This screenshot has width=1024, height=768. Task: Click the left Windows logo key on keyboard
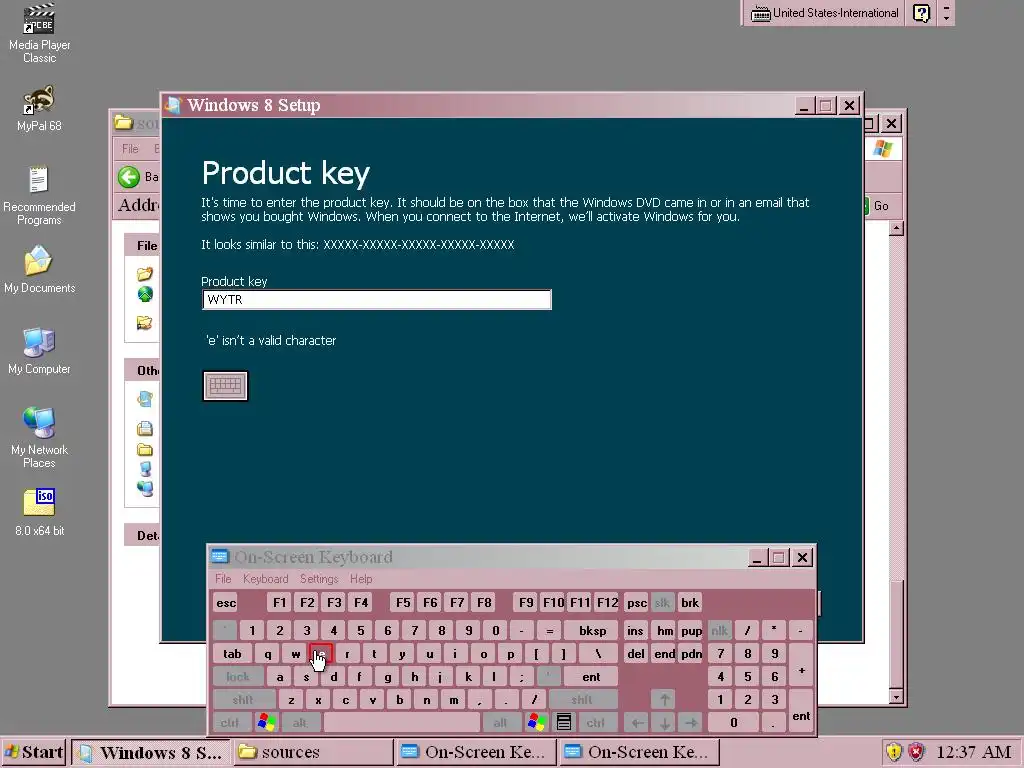point(266,722)
